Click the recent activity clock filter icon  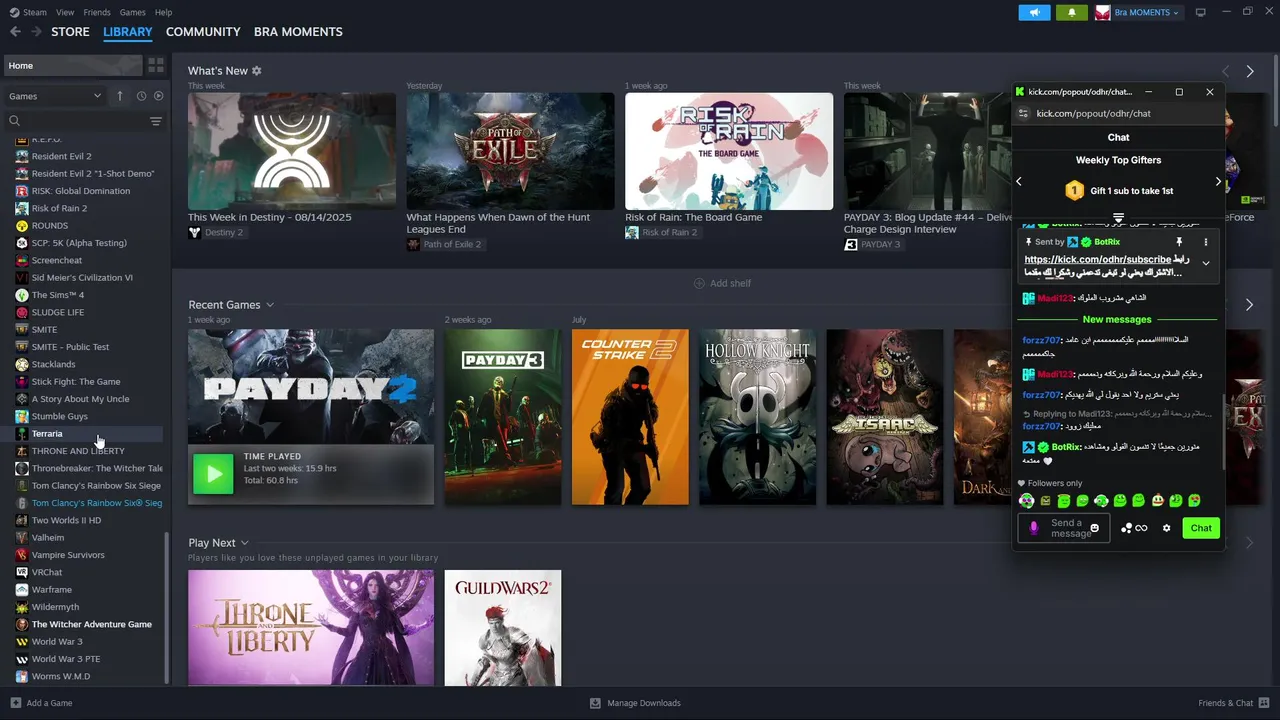[141, 96]
